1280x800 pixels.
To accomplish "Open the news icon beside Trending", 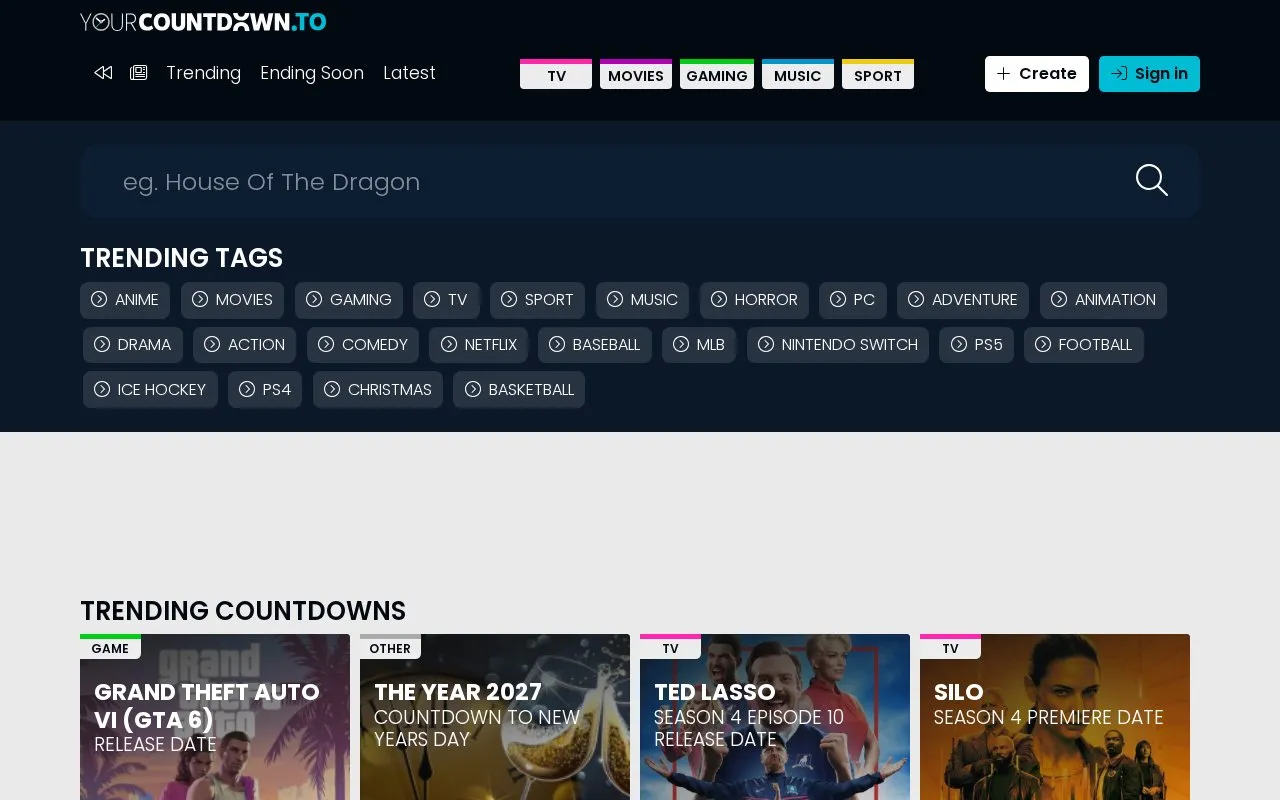I will [x=139, y=73].
